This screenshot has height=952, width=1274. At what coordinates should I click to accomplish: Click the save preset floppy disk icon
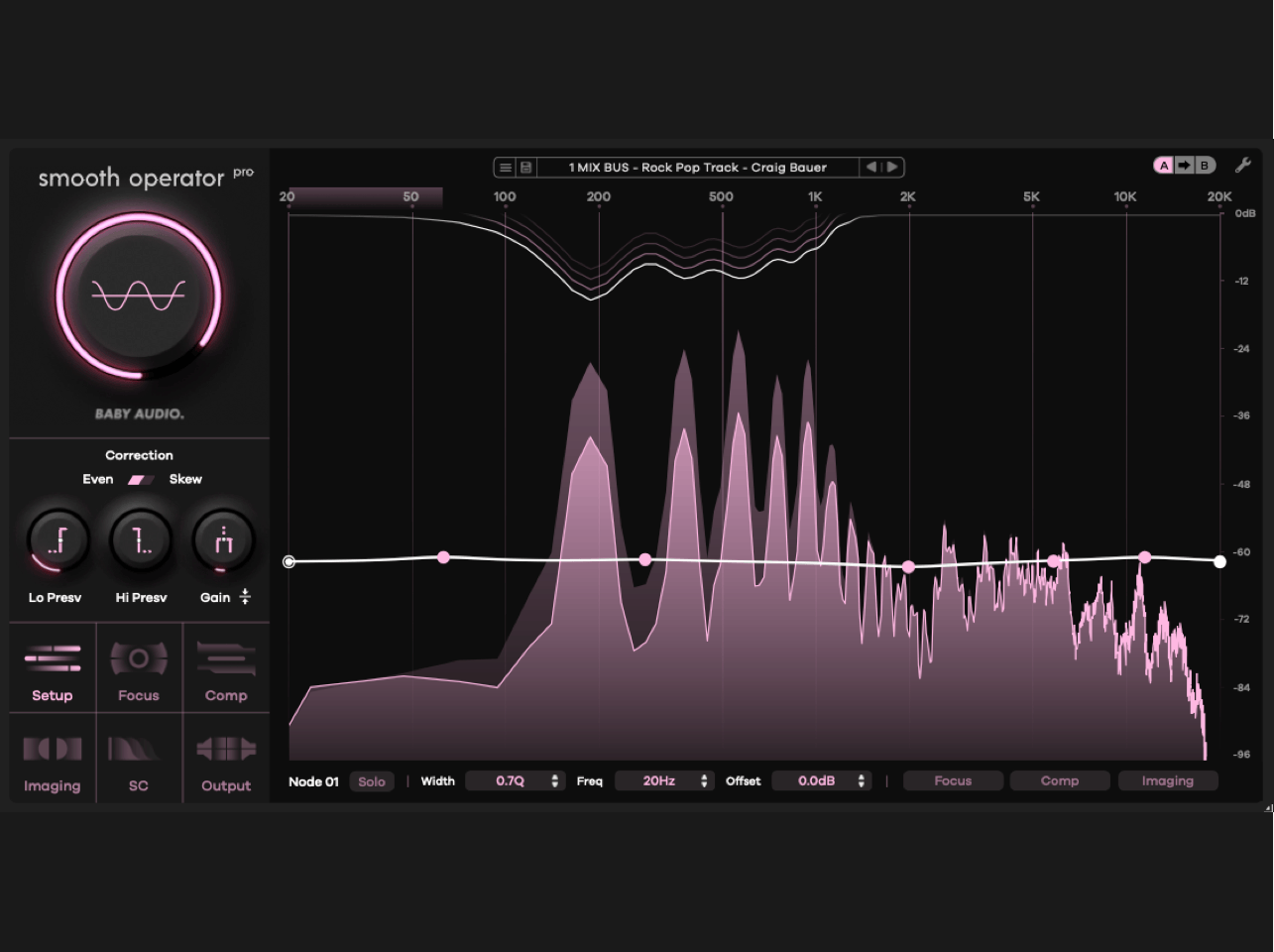click(x=526, y=168)
